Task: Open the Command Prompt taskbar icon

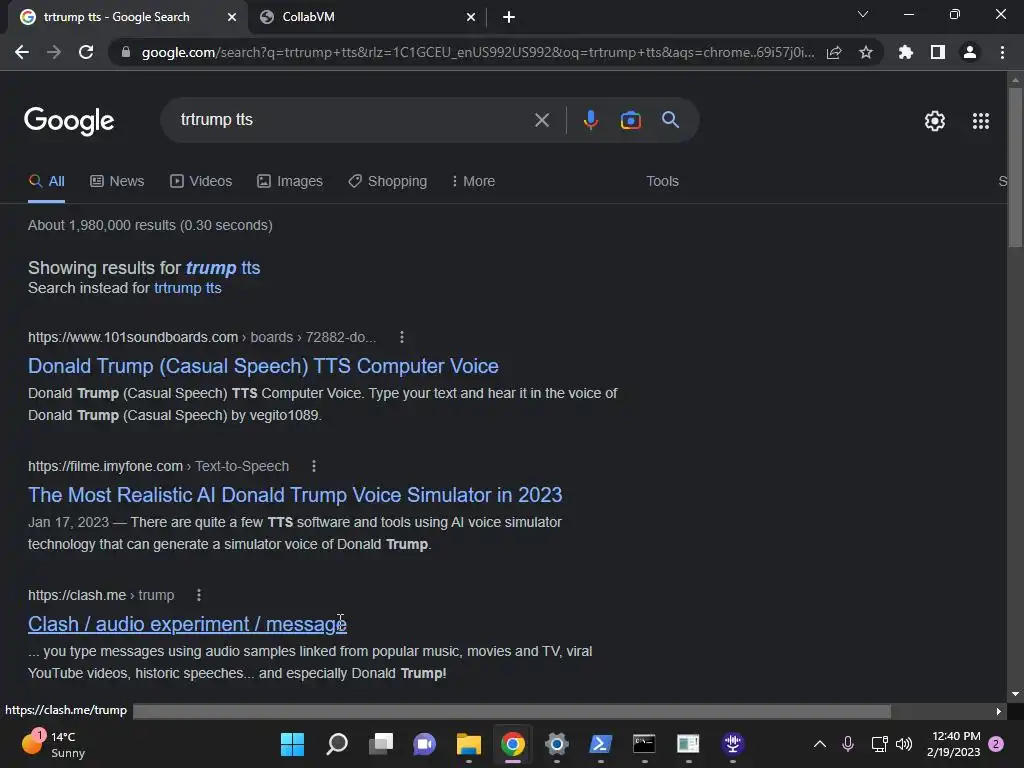Action: pos(644,744)
